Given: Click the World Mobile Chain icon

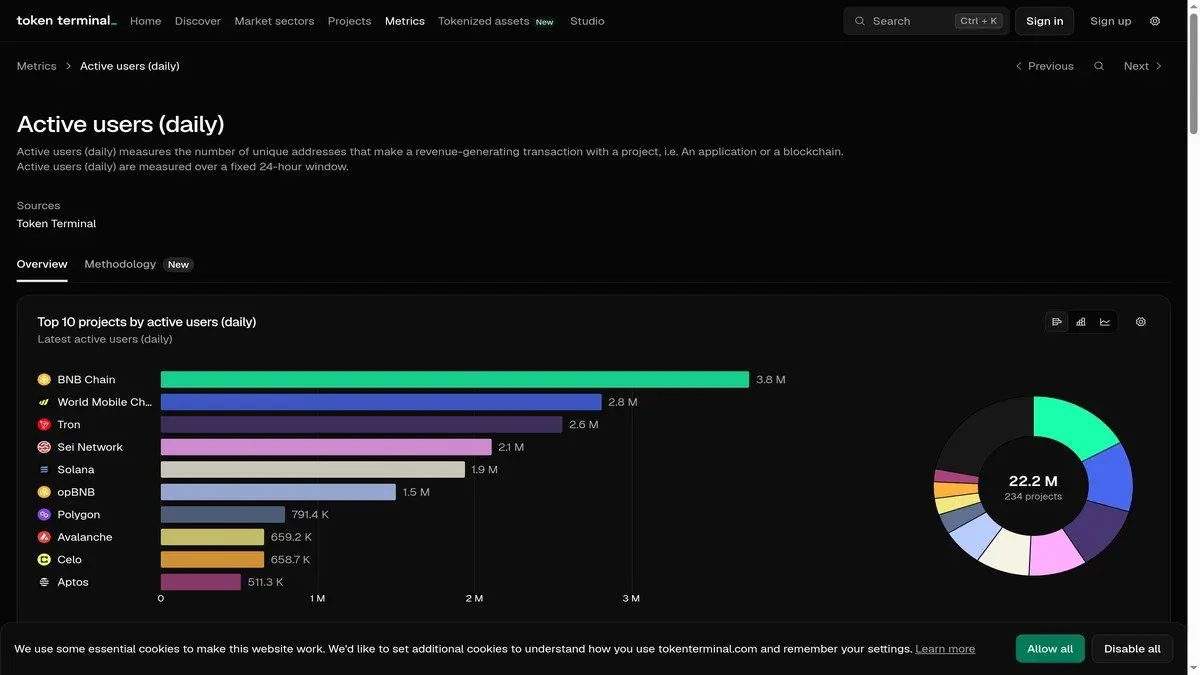Looking at the screenshot, I should (x=44, y=402).
